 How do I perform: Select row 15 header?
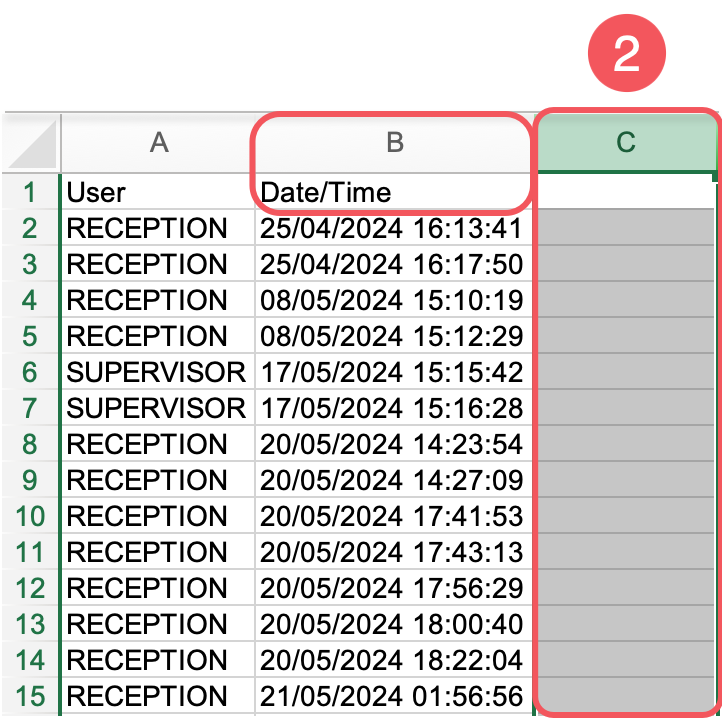click(30, 696)
